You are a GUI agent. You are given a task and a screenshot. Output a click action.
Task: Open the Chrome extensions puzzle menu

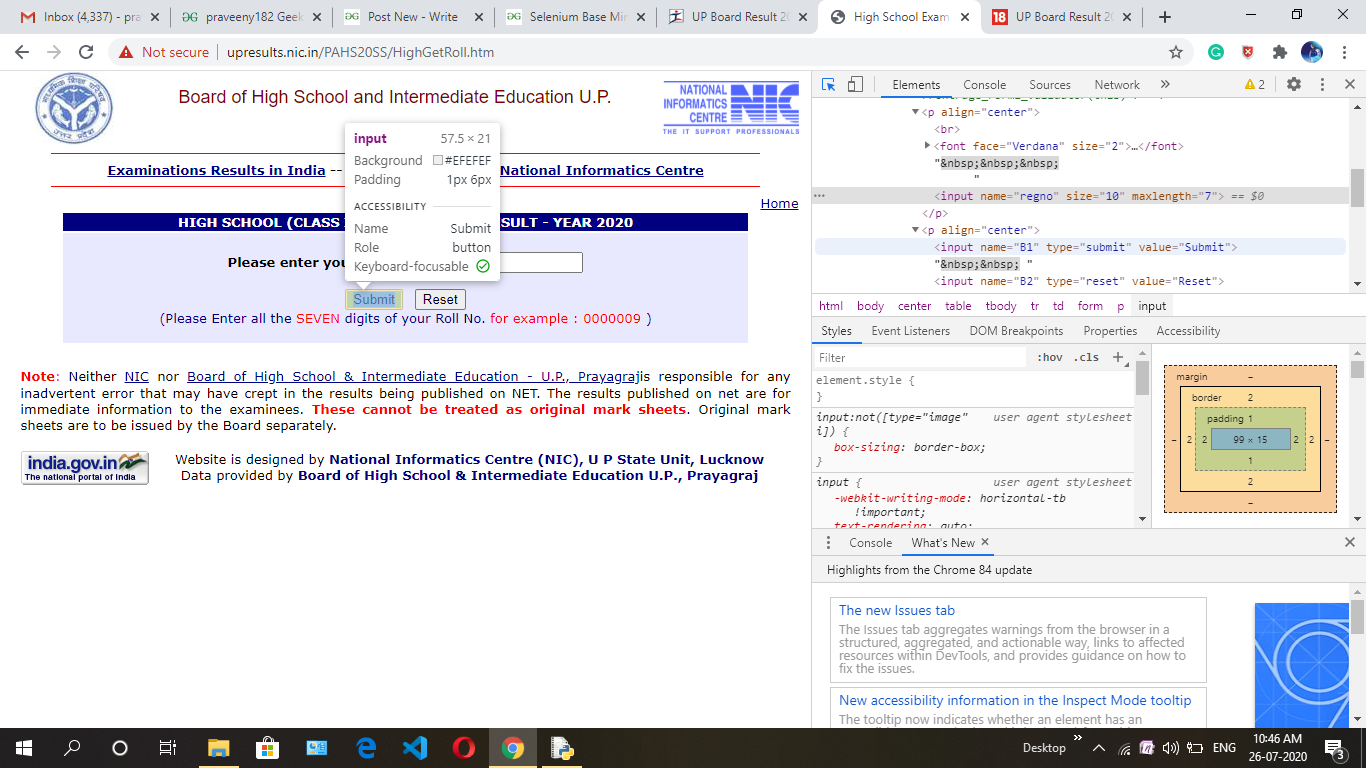pyautogui.click(x=1279, y=52)
